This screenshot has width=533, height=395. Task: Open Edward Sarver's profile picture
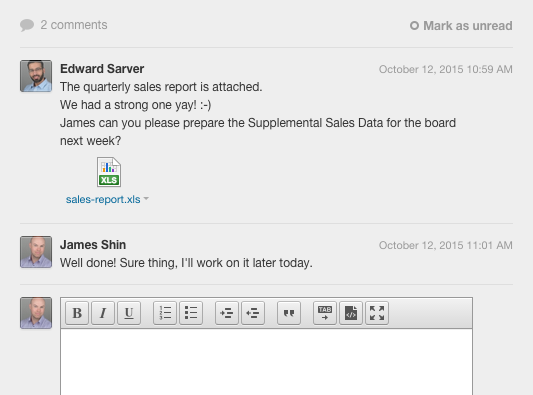point(36,76)
